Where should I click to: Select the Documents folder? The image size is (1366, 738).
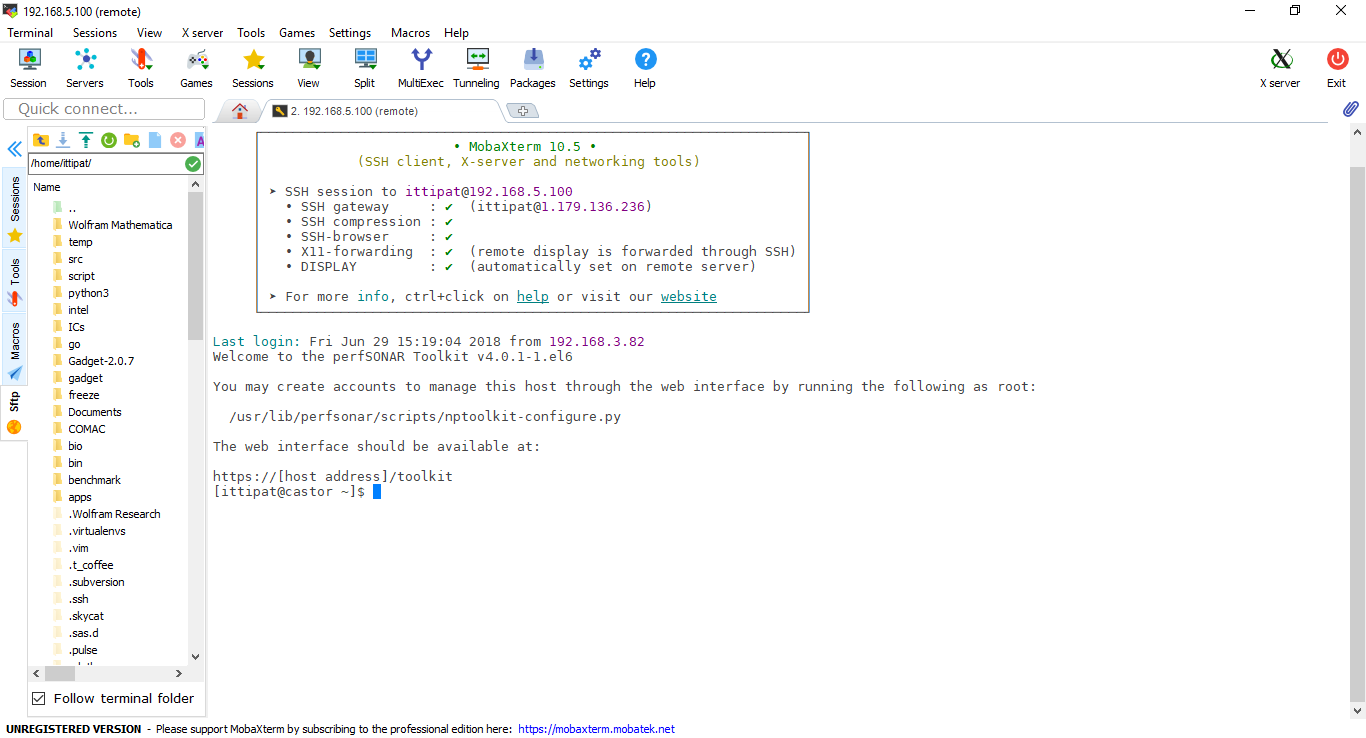(x=94, y=412)
